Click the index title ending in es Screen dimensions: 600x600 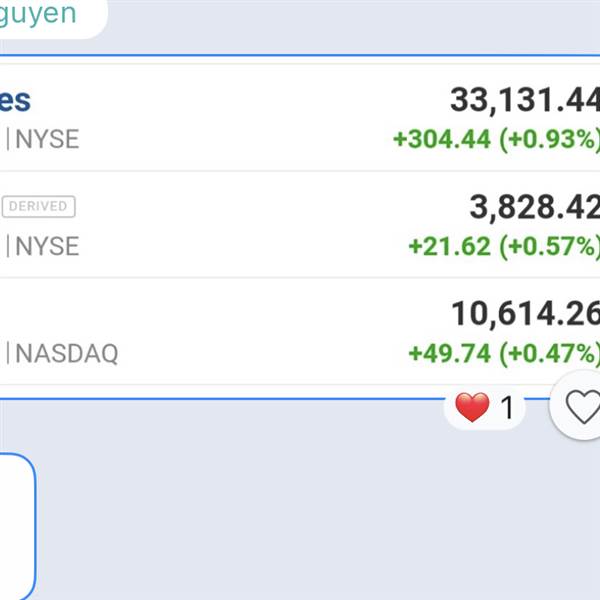pos(15,100)
